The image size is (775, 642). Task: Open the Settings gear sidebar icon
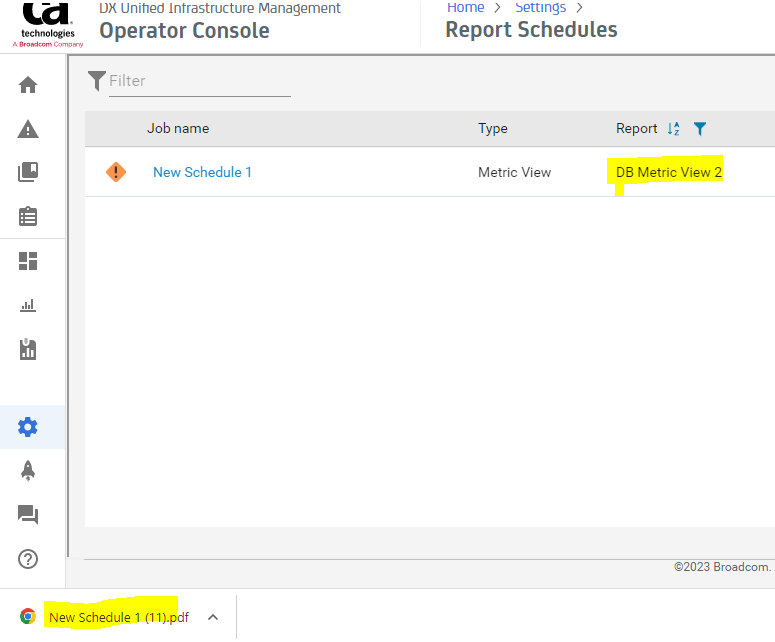[28, 427]
